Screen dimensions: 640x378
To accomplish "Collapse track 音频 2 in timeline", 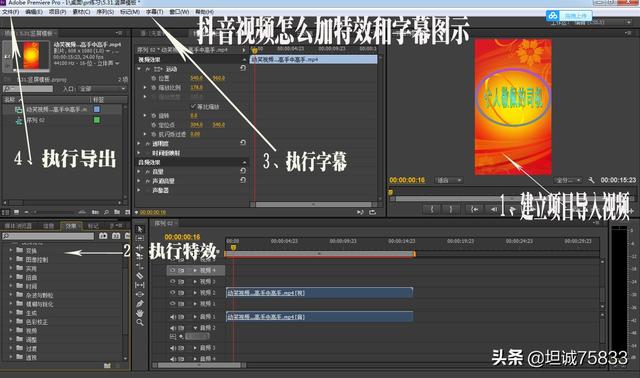I will click(195, 328).
